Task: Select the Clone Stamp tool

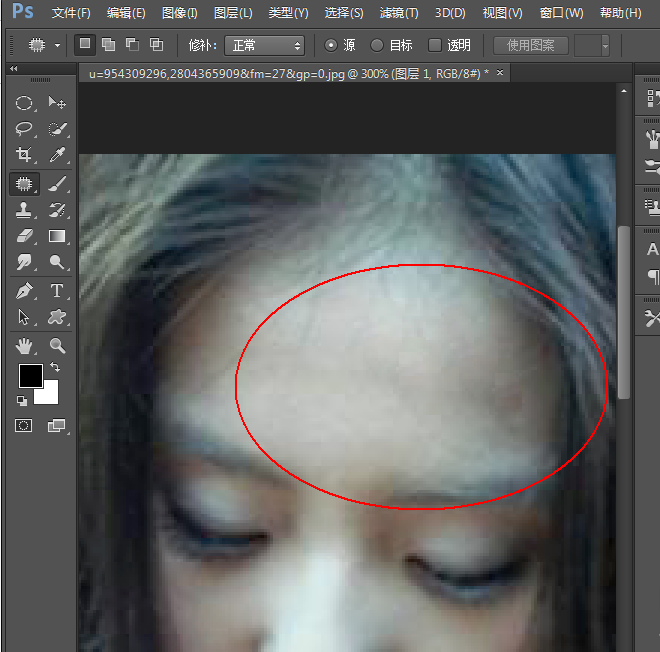Action: pos(24,210)
